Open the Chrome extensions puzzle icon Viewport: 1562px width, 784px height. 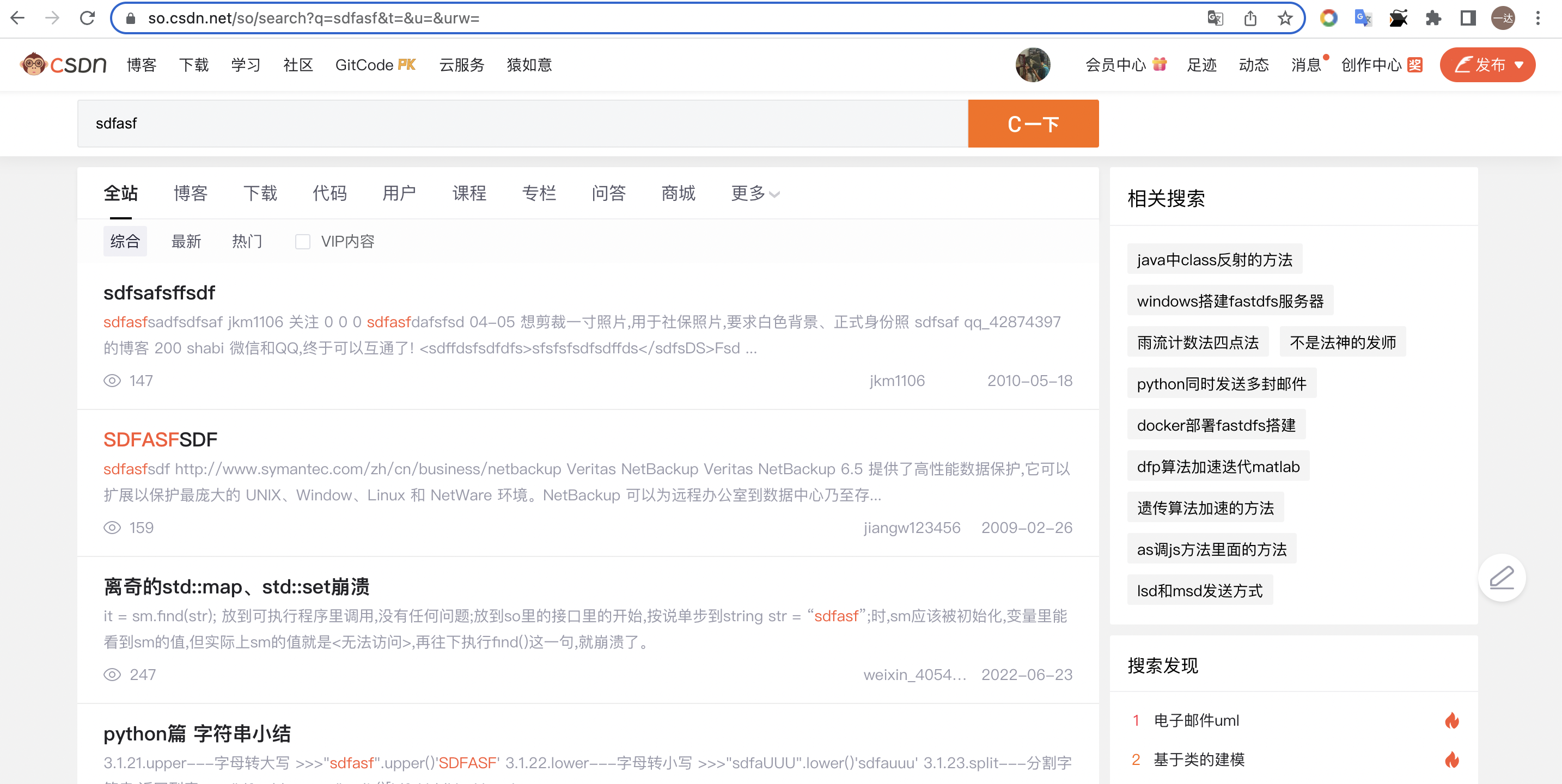pyautogui.click(x=1433, y=18)
